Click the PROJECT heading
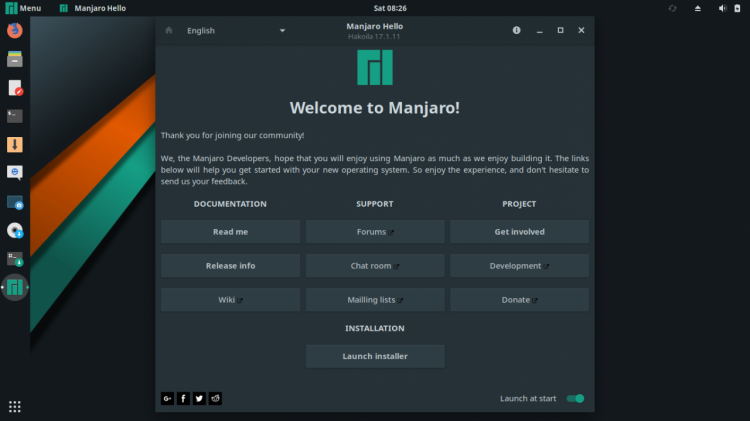 [519, 204]
